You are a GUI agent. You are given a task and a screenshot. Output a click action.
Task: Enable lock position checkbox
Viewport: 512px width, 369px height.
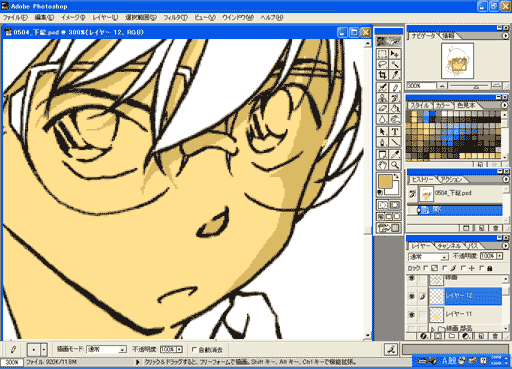point(463,268)
